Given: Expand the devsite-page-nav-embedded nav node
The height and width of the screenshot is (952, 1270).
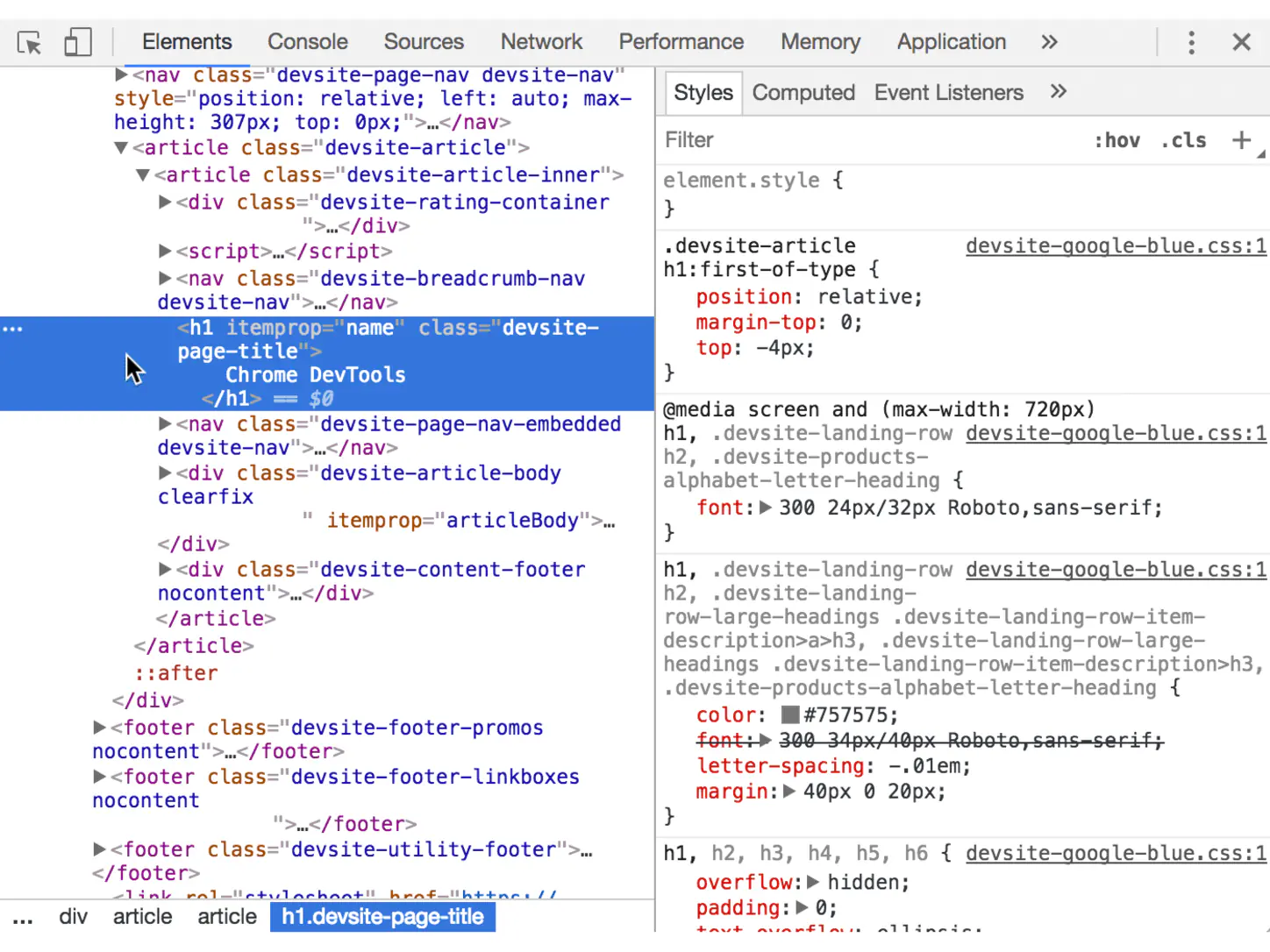Looking at the screenshot, I should 165,424.
